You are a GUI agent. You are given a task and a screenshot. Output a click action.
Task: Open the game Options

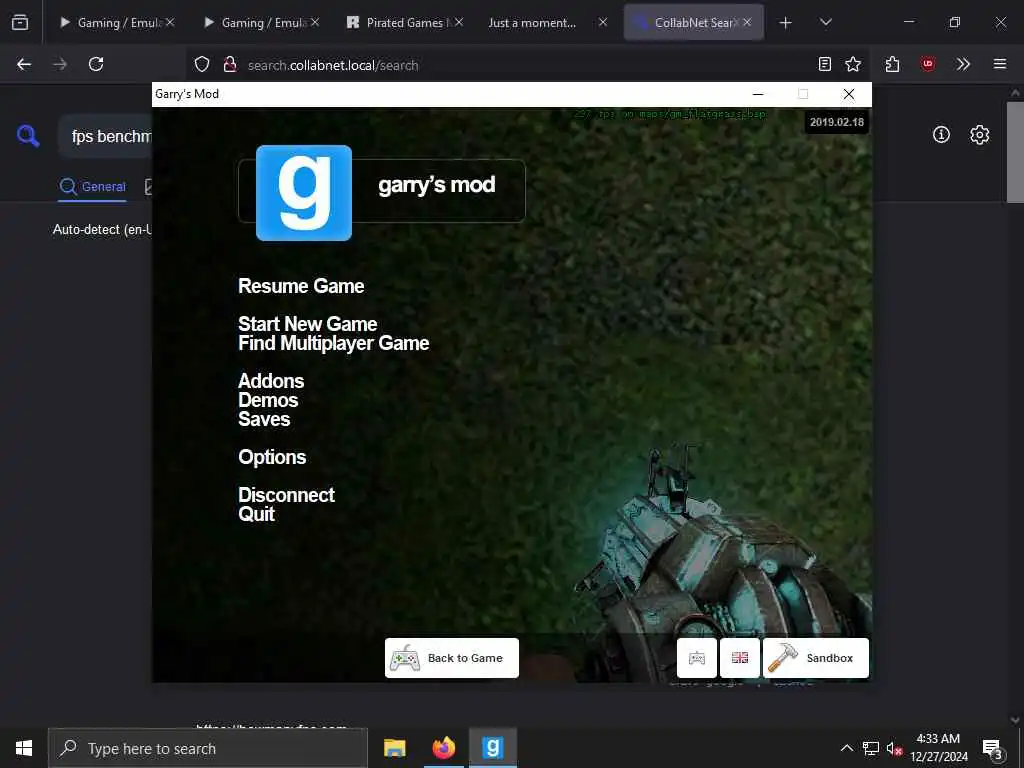point(272,457)
